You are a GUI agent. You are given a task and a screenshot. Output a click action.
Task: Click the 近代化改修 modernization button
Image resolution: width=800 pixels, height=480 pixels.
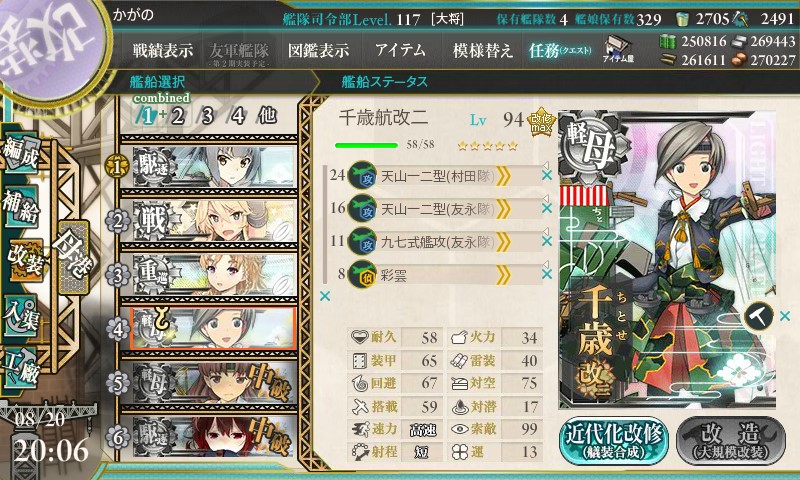(x=614, y=440)
